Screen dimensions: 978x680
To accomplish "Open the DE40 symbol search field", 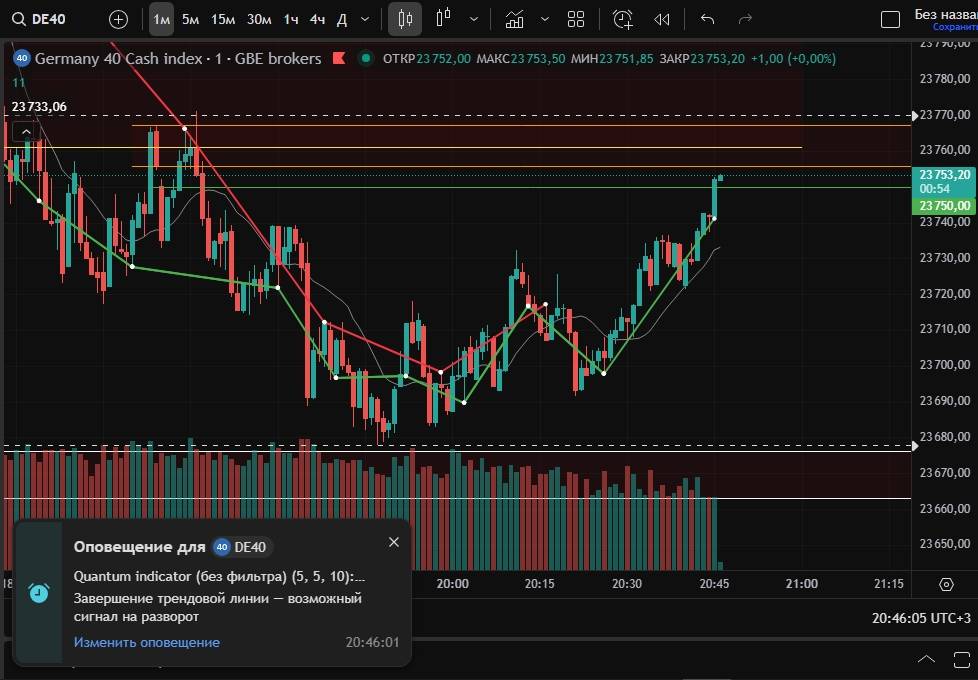I will pyautogui.click(x=48, y=19).
